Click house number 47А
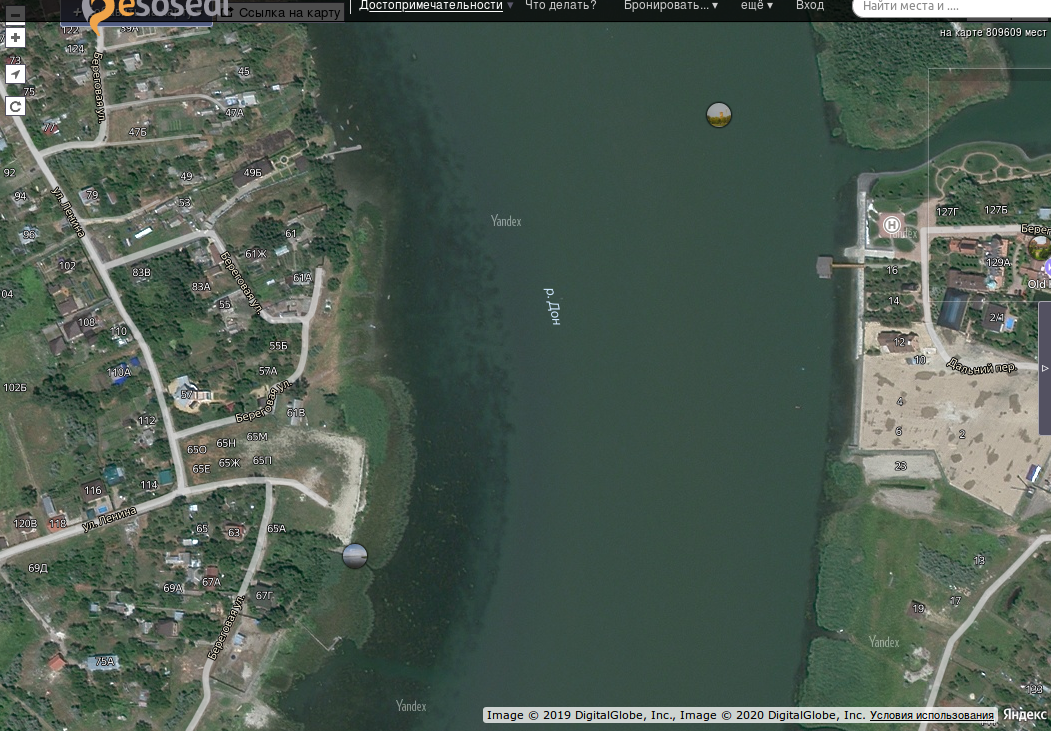 234,113
